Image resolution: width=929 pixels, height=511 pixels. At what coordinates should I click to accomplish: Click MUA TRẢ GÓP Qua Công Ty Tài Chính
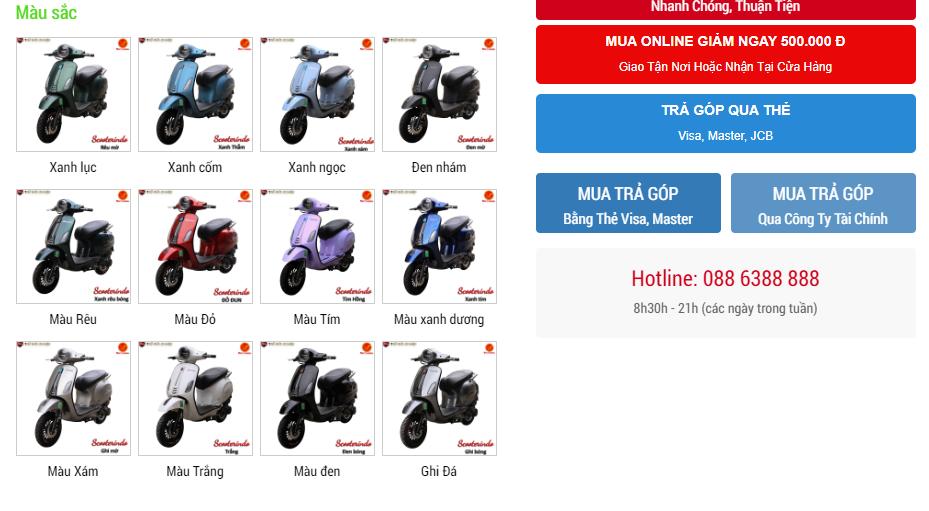pos(823,203)
